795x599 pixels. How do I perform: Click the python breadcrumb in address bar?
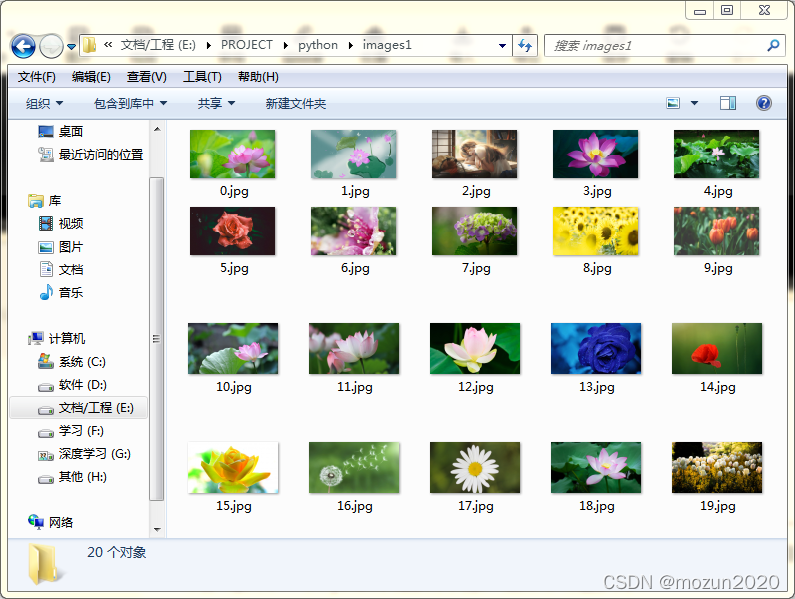(318, 45)
